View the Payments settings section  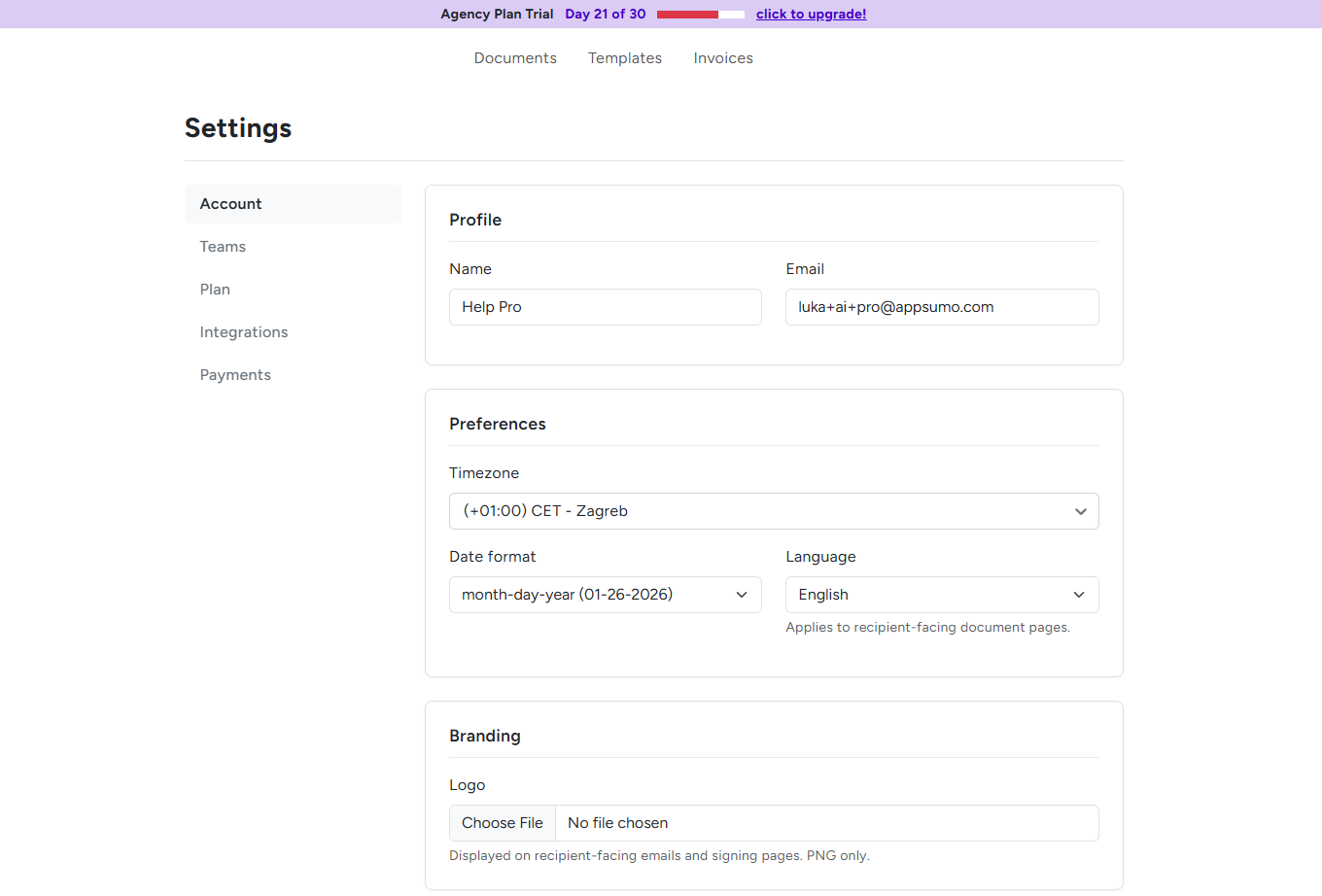(235, 374)
